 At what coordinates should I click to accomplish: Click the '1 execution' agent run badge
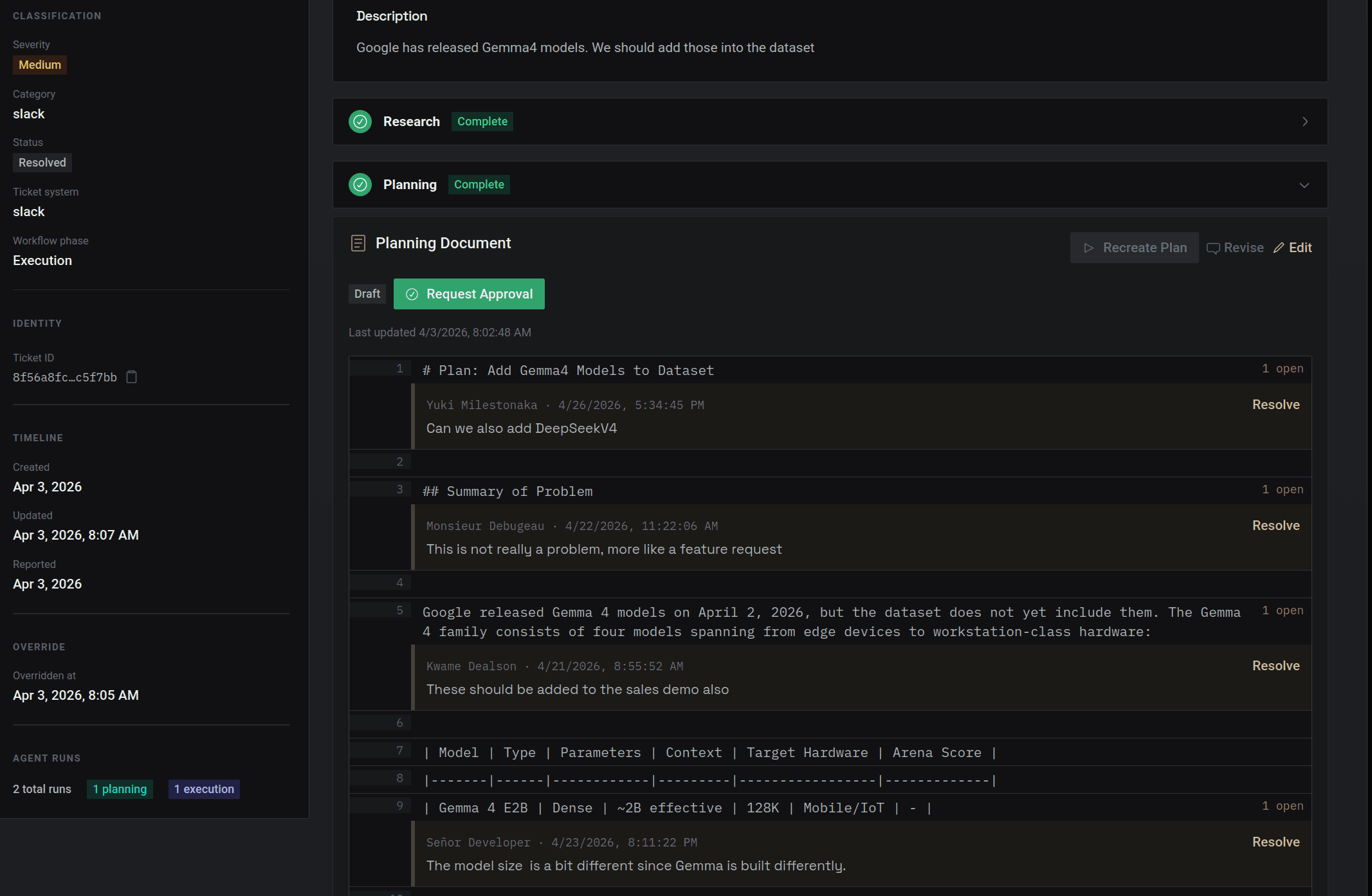pos(204,789)
